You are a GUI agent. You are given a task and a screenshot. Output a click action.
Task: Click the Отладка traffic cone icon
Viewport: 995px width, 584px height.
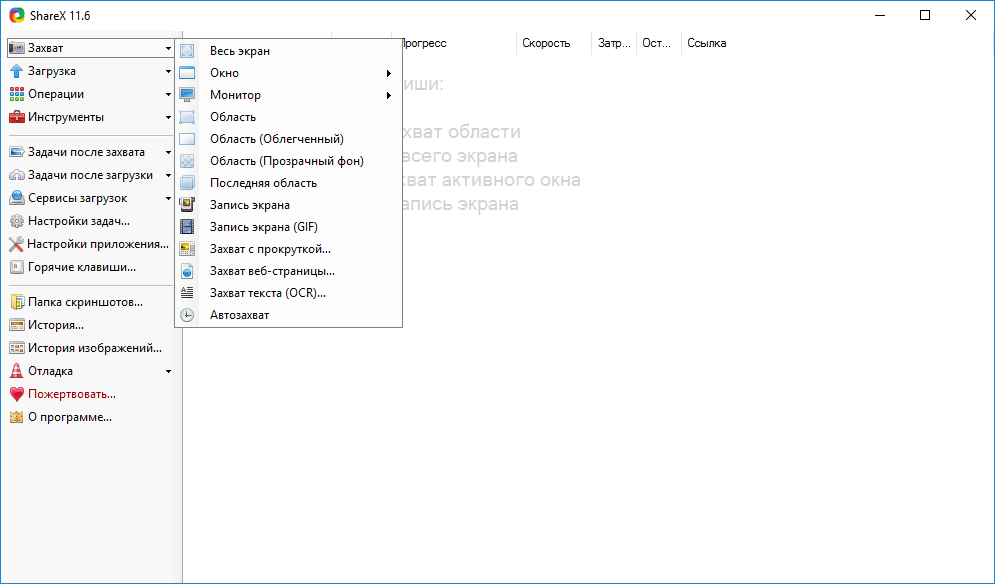point(17,371)
